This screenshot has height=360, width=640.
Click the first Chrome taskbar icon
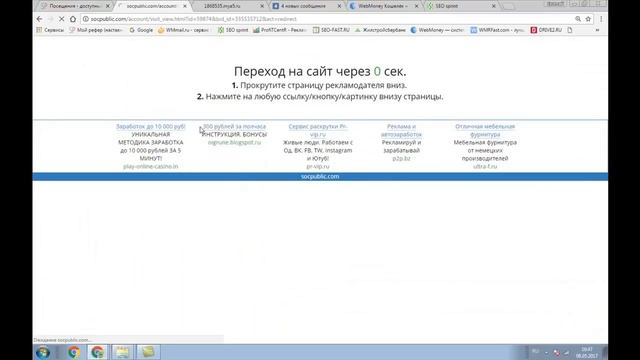(74, 352)
